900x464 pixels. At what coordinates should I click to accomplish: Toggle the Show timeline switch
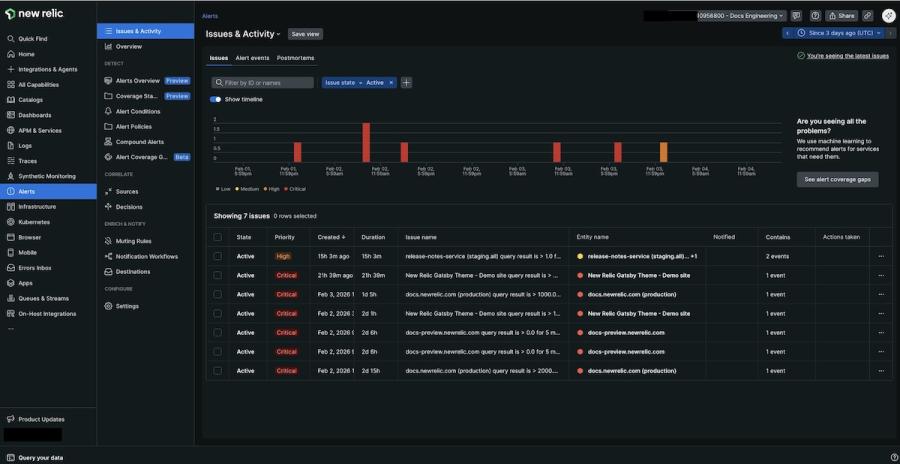216,99
